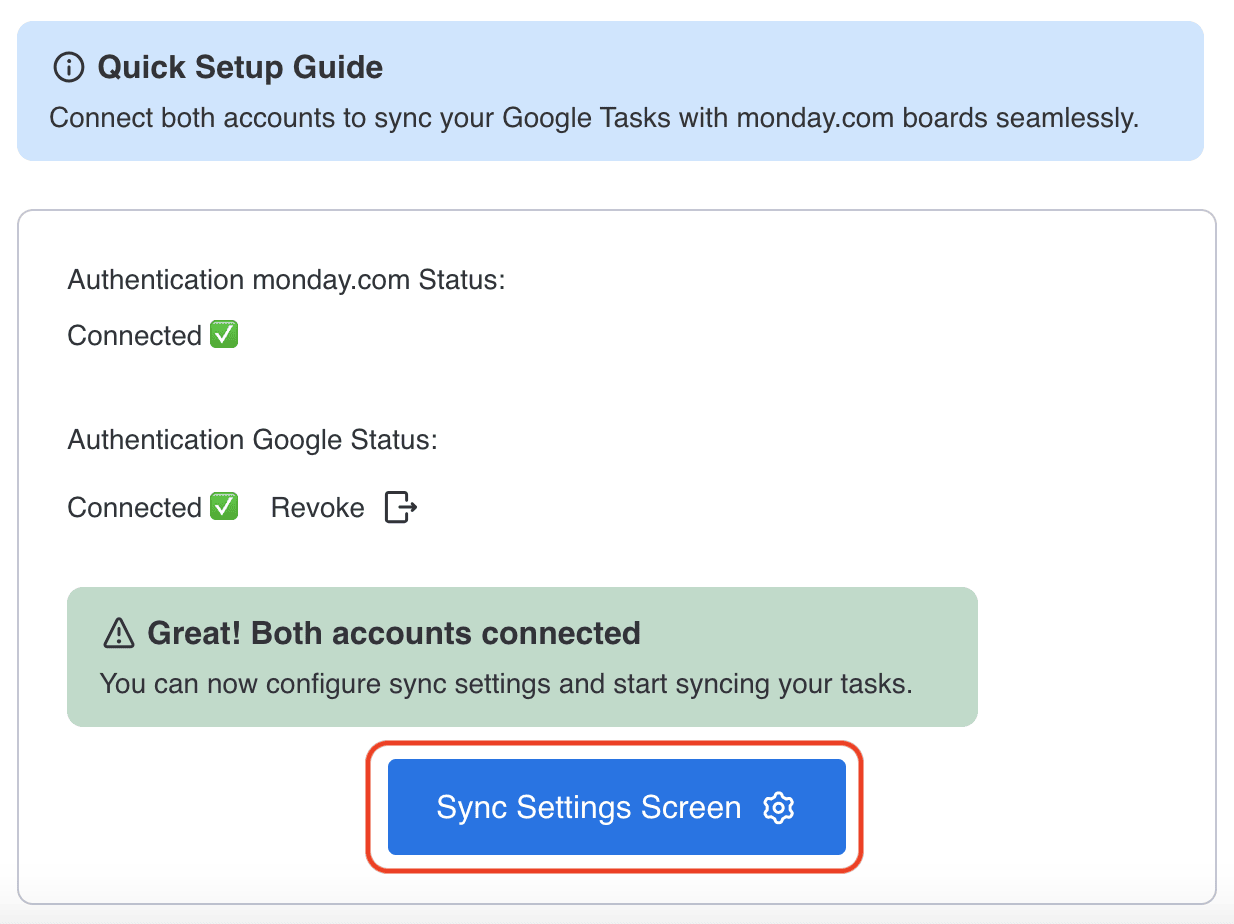Select the "Quick Setup Guide" heading
1234x924 pixels.
[240, 68]
